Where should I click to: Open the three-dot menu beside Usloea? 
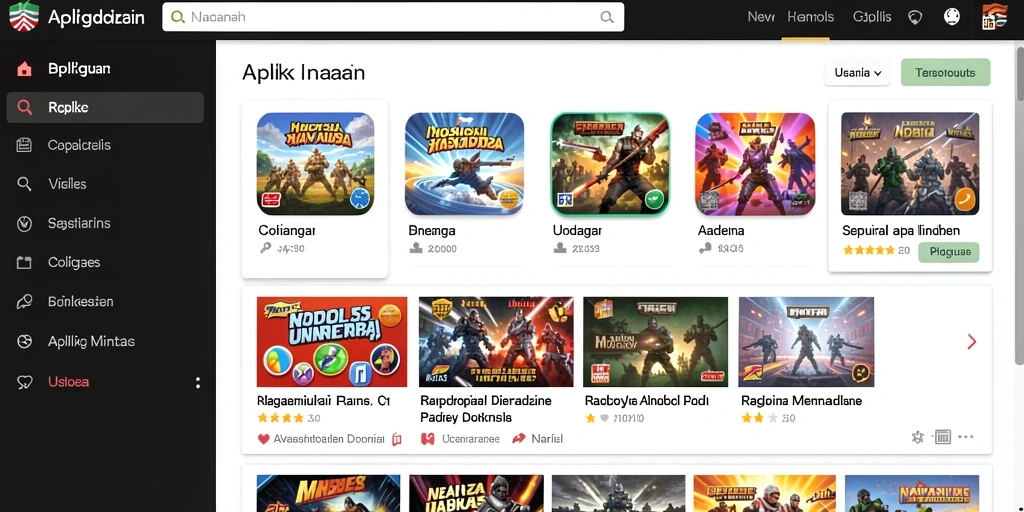pos(198,383)
